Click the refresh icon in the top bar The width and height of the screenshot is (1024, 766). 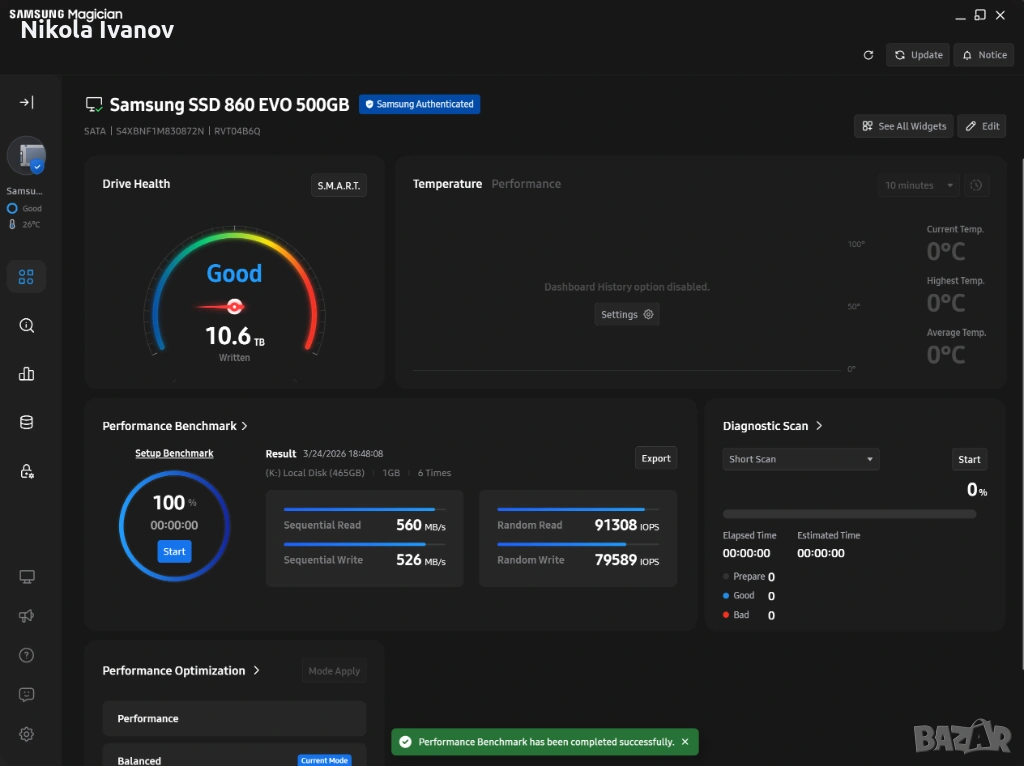868,55
